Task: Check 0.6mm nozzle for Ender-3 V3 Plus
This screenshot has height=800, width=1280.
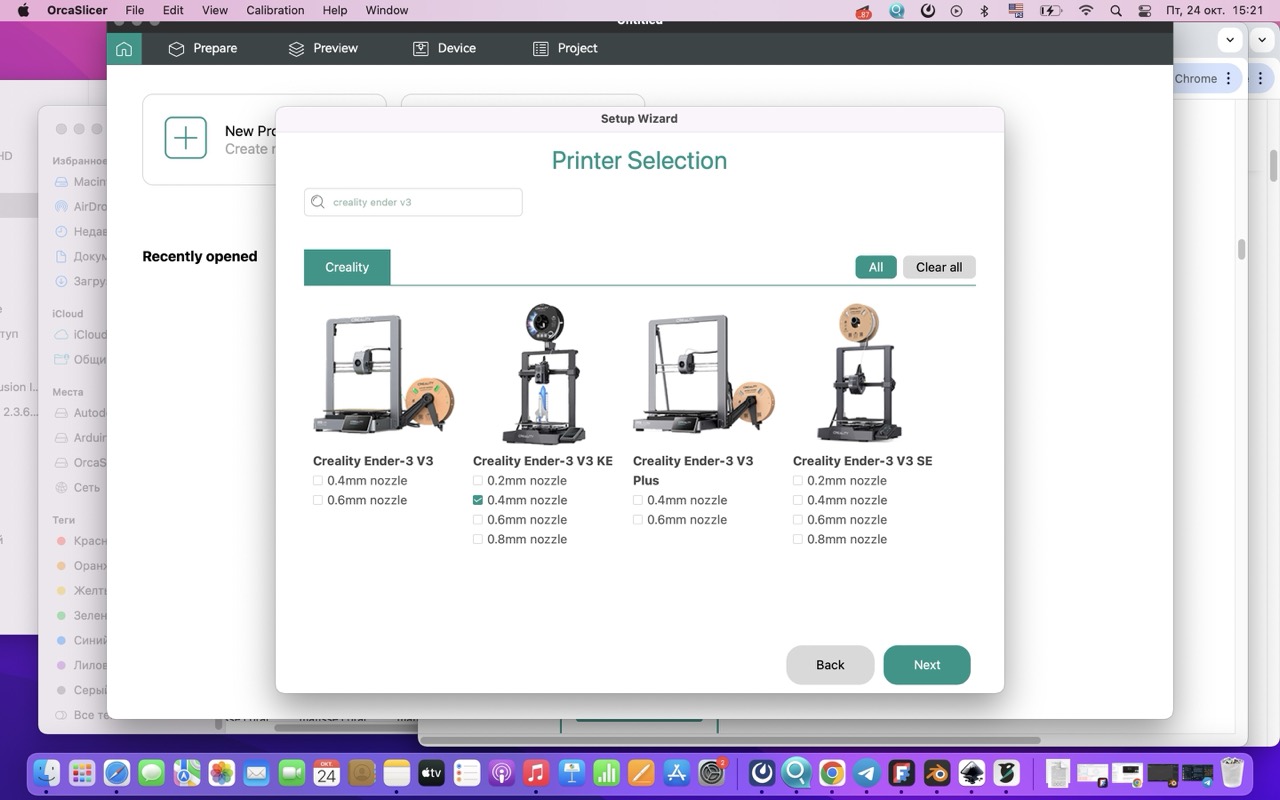Action: pyautogui.click(x=638, y=520)
